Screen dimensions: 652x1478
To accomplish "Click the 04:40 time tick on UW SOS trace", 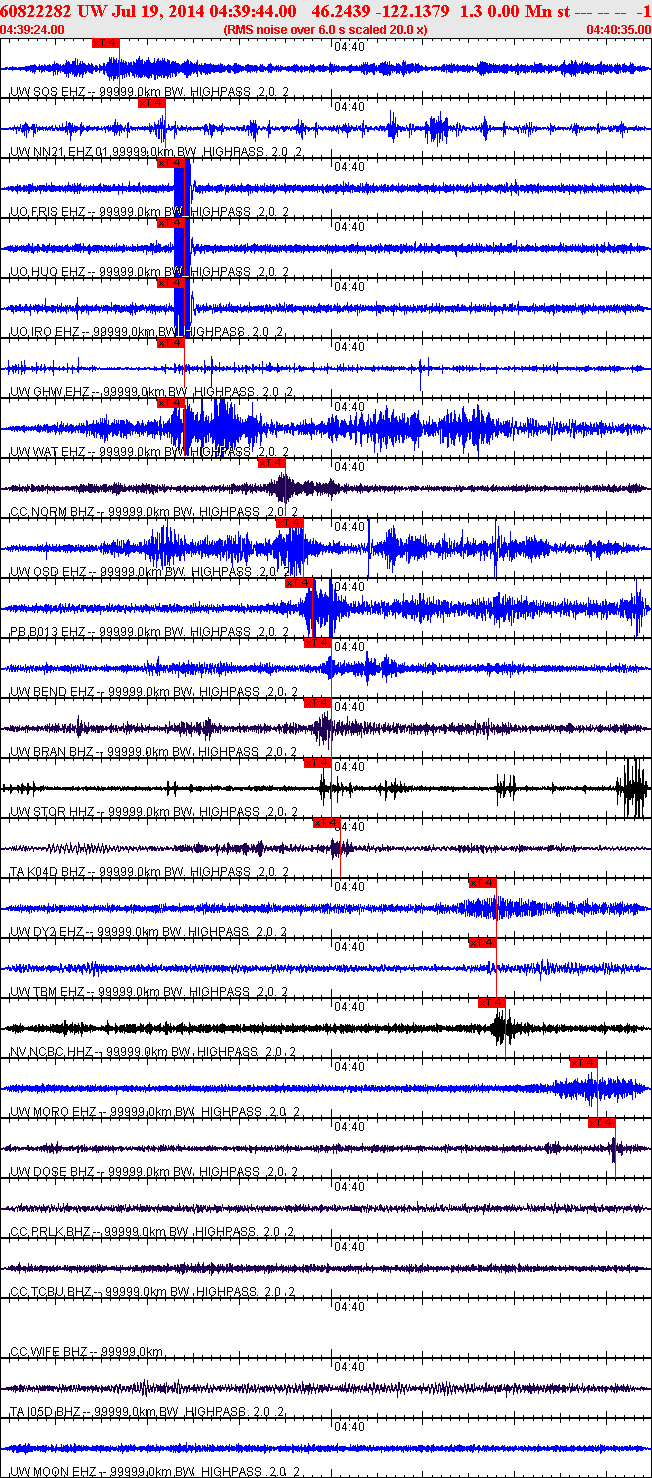I will pyautogui.click(x=349, y=47).
